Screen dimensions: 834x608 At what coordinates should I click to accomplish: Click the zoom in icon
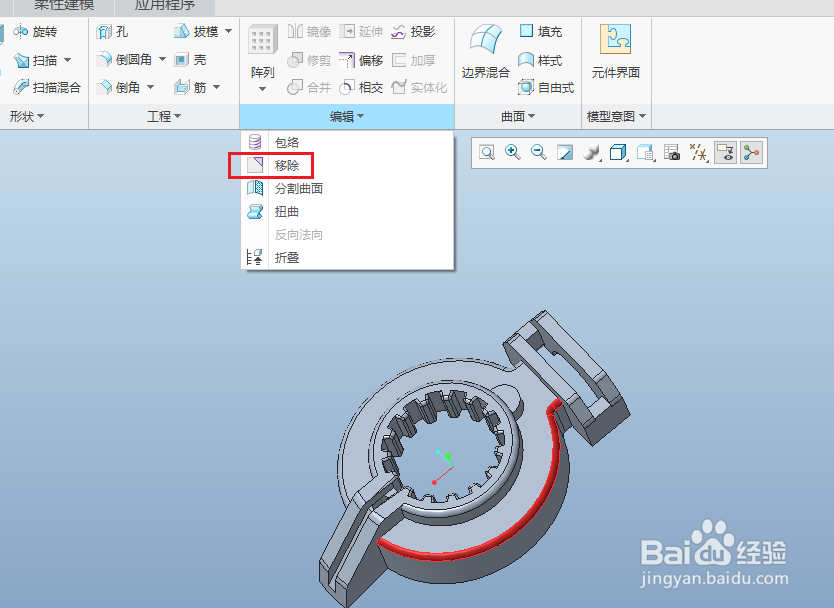(x=513, y=153)
